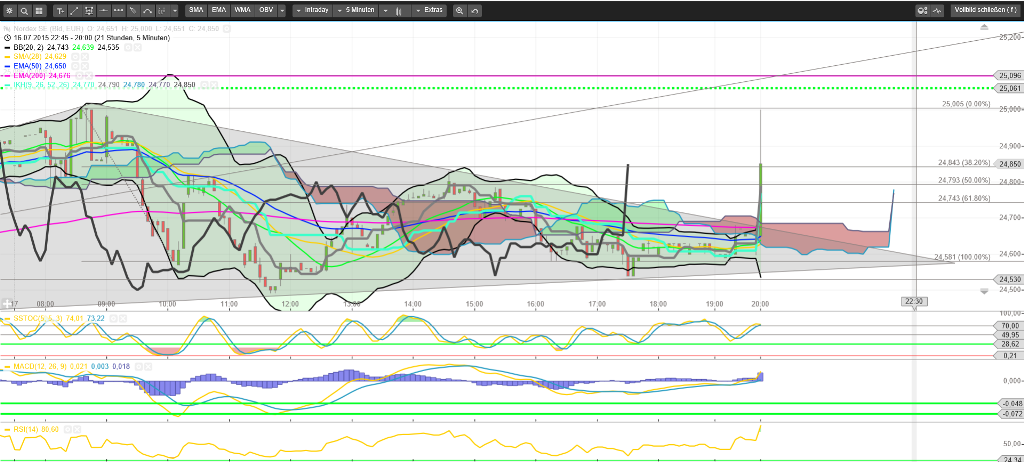Select the arc curve drawing tool
The height and width of the screenshot is (462, 1024).
tap(148, 10)
